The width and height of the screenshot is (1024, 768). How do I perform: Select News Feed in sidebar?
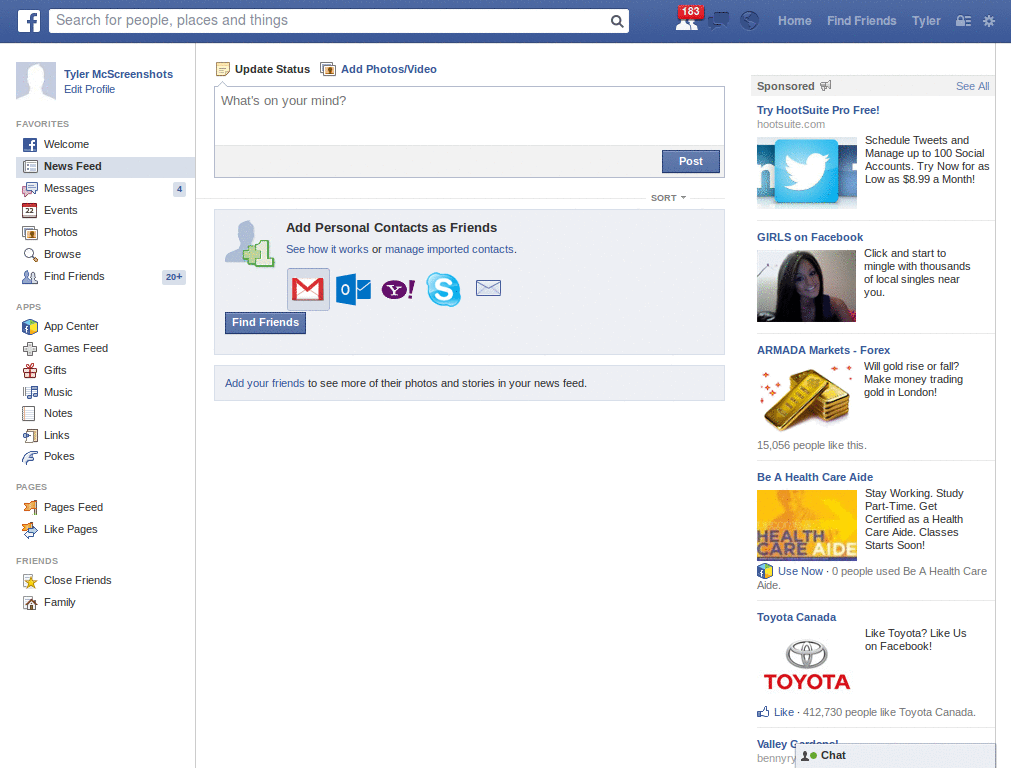click(105, 167)
